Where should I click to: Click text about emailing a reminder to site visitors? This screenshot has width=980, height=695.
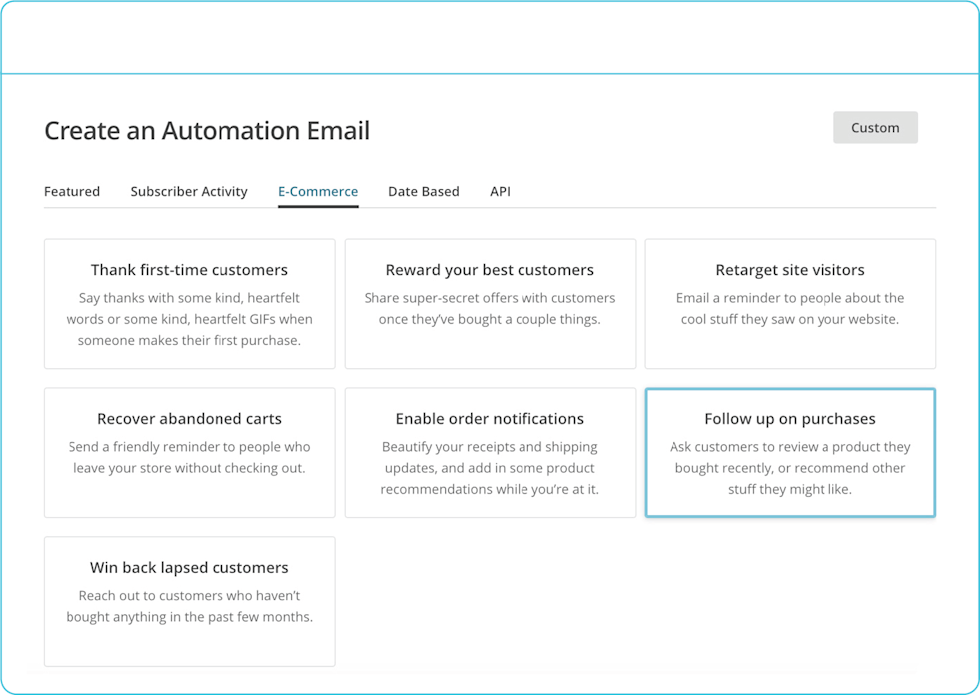tap(790, 309)
